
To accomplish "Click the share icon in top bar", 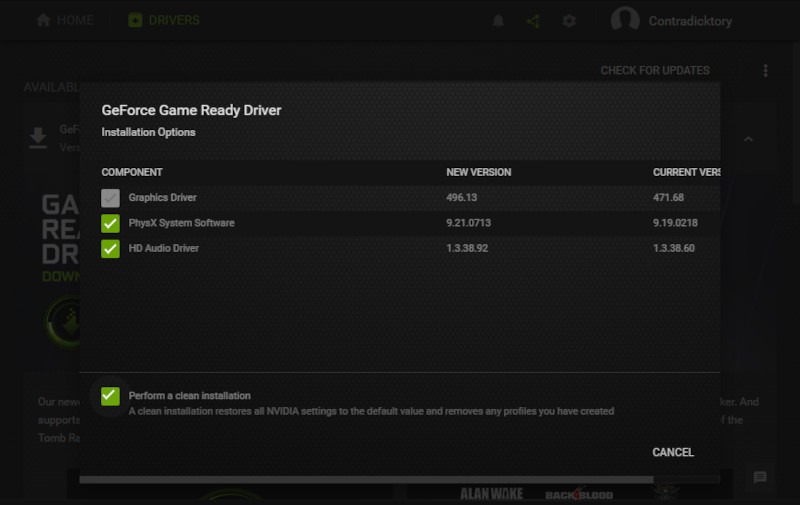I will (533, 21).
